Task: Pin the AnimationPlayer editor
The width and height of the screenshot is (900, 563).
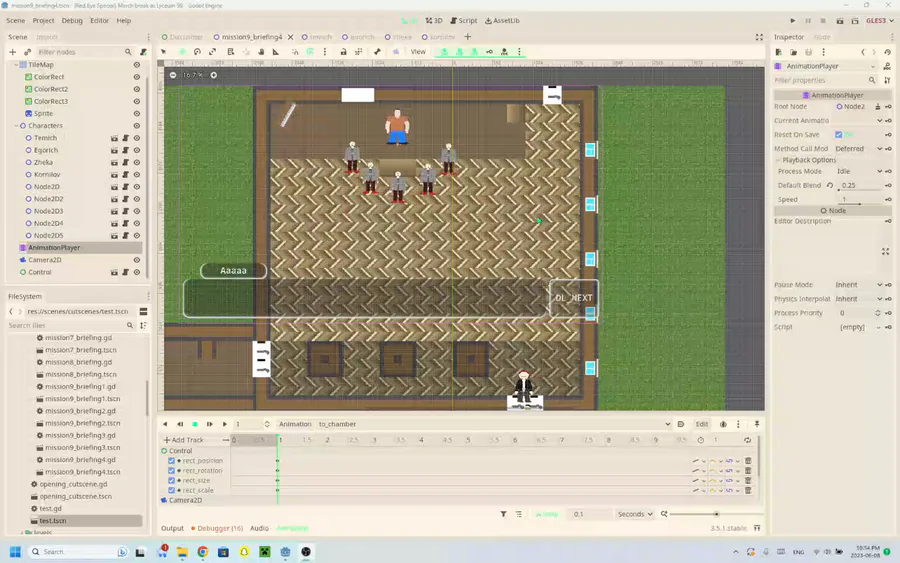Action: click(757, 424)
